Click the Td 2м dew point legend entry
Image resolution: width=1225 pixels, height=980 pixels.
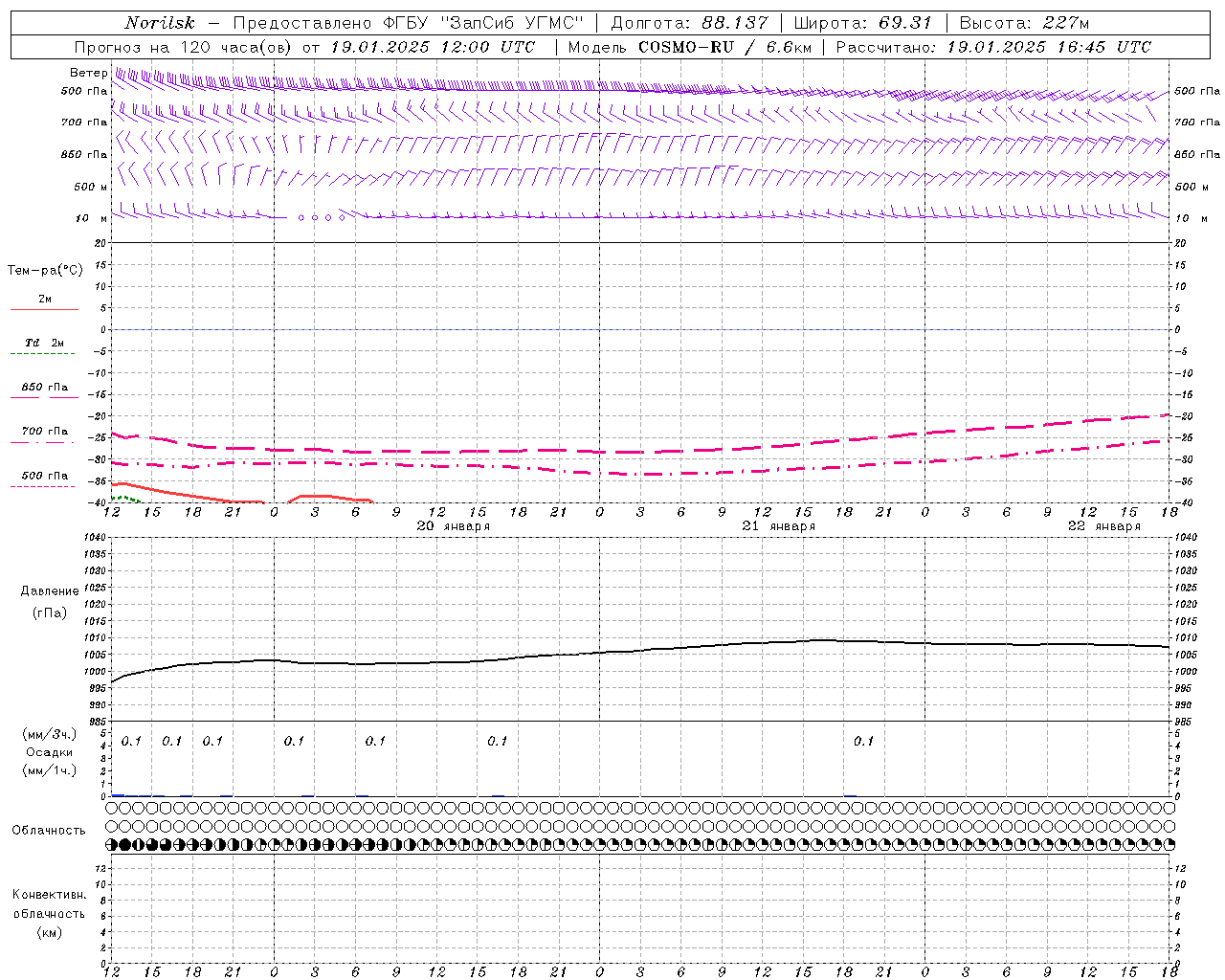point(44,343)
